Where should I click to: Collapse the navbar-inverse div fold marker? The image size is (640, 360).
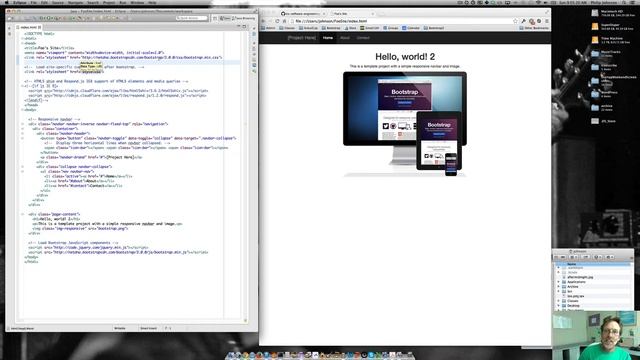(22, 124)
